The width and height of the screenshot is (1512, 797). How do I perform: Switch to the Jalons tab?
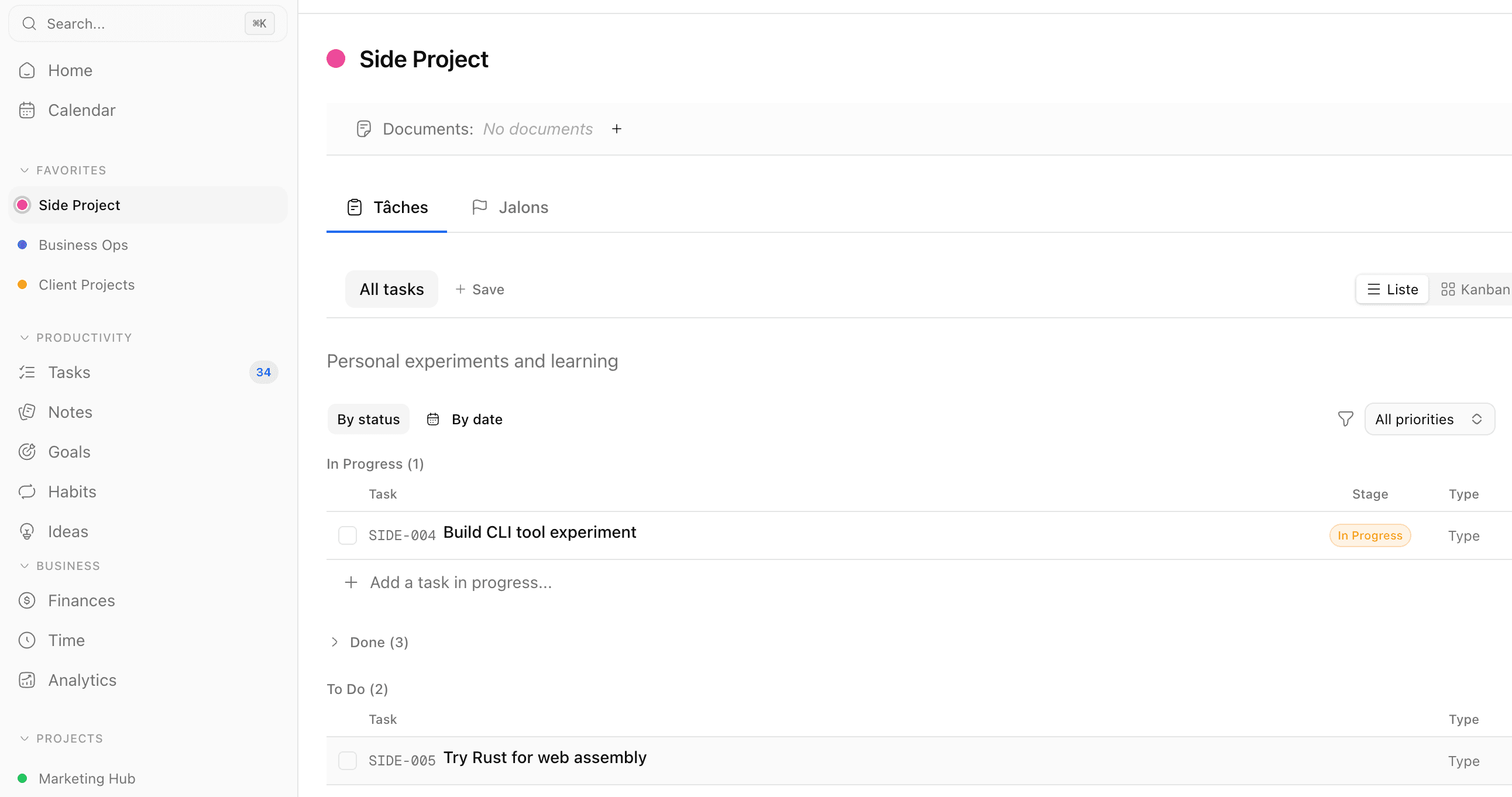(x=510, y=207)
